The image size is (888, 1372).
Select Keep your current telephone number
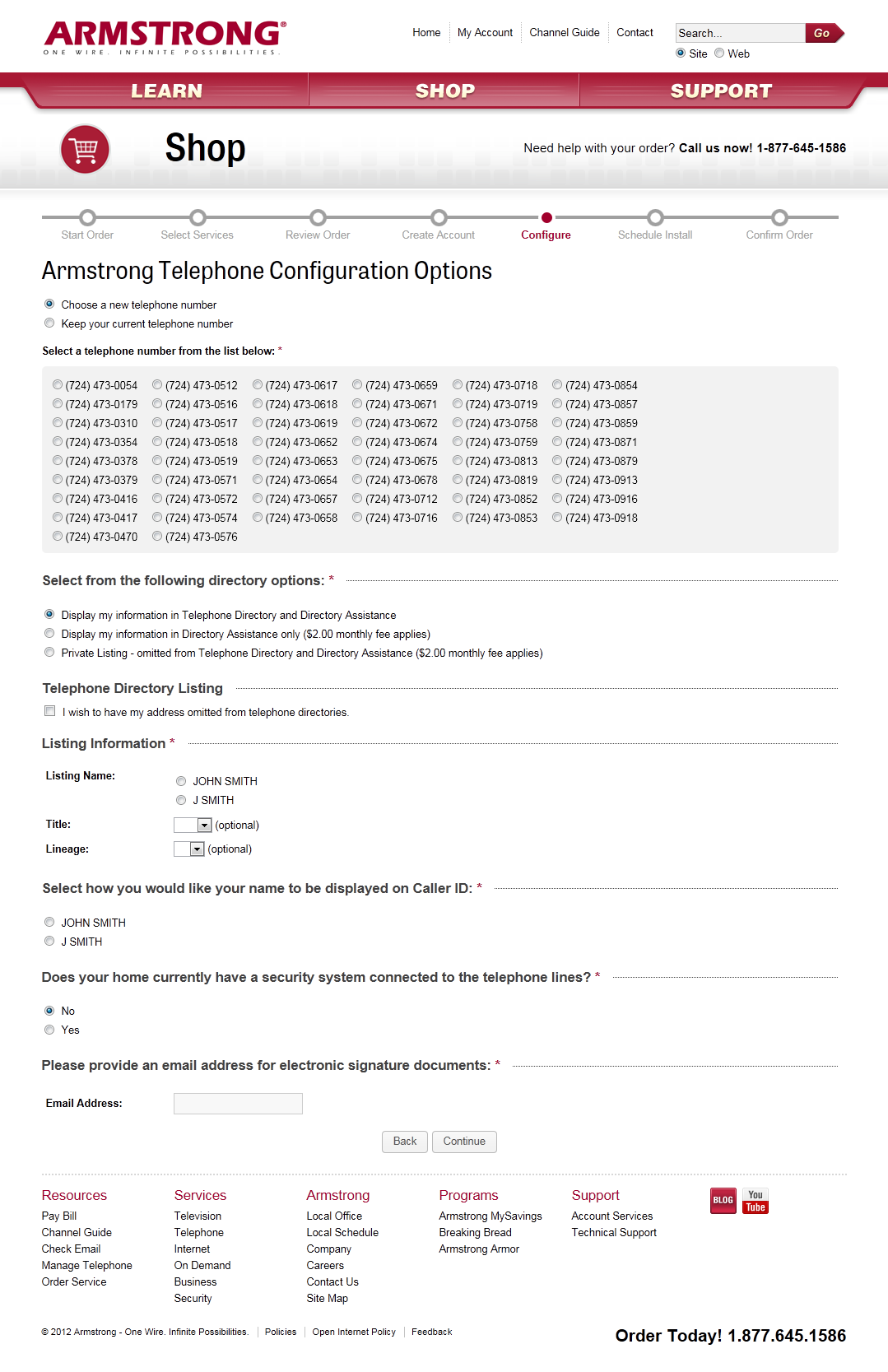tap(49, 323)
